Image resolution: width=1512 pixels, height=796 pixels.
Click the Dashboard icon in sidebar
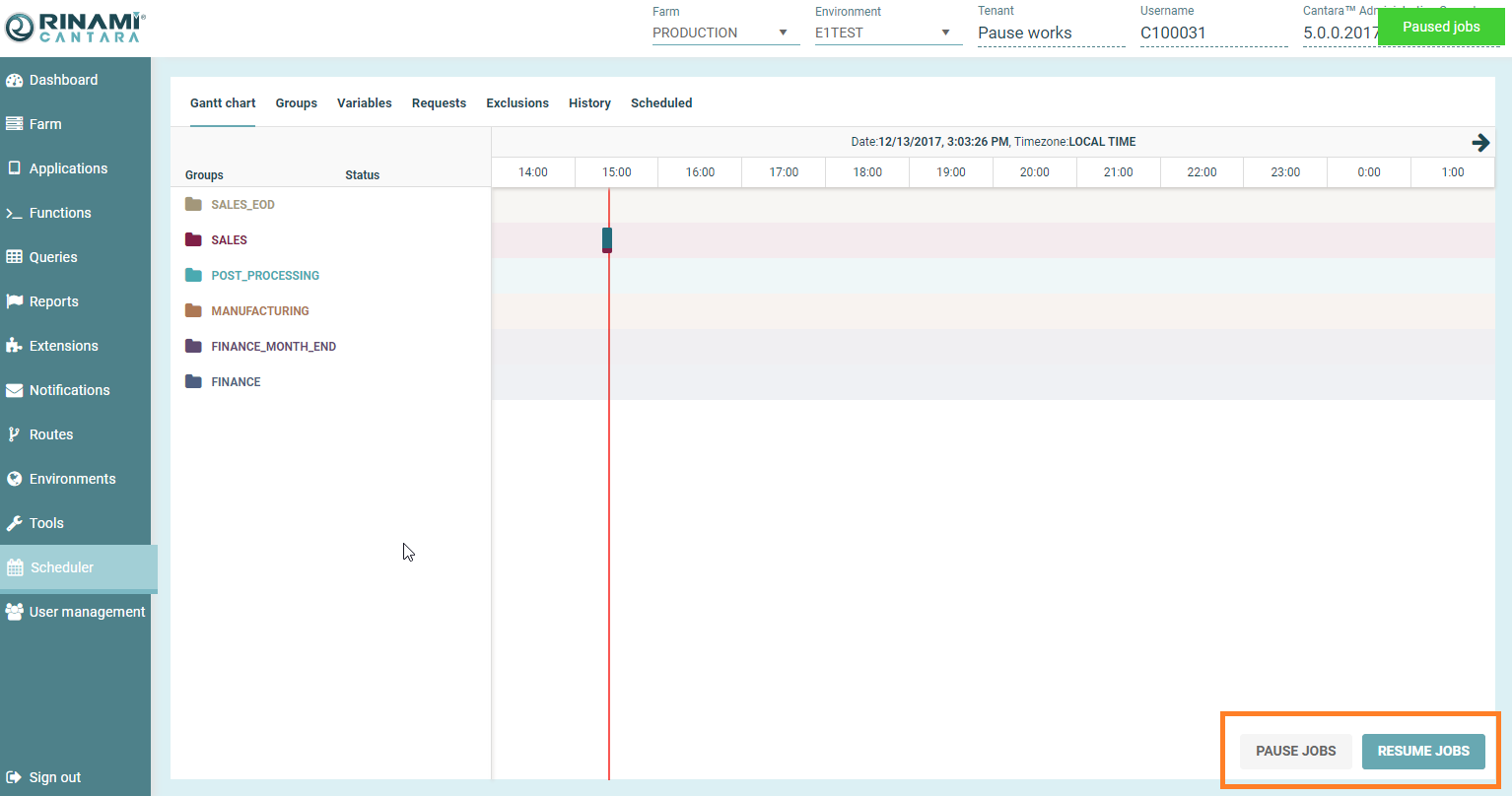click(14, 81)
